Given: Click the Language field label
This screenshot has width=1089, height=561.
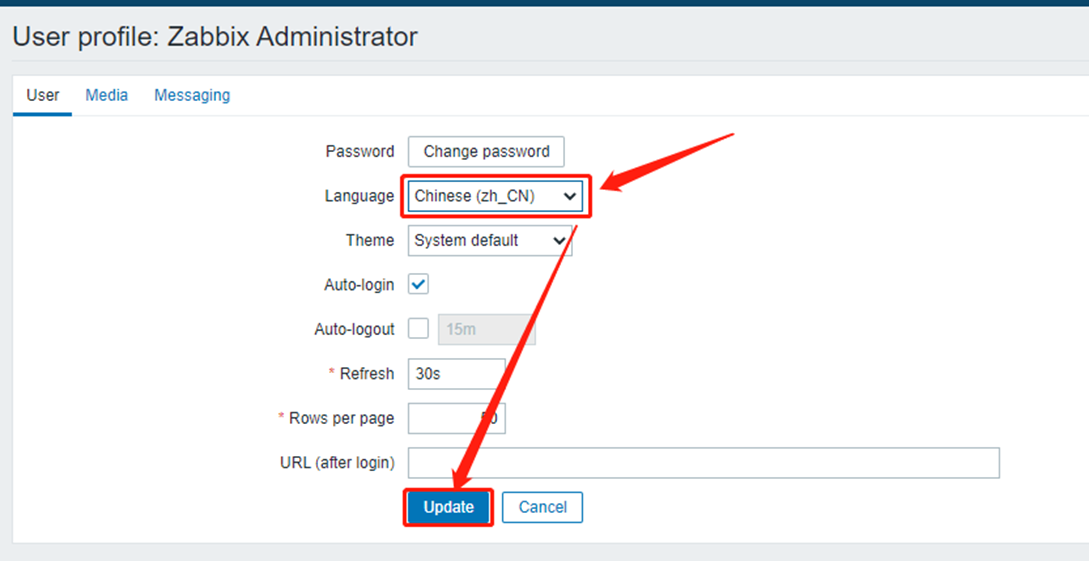Looking at the screenshot, I should (359, 196).
